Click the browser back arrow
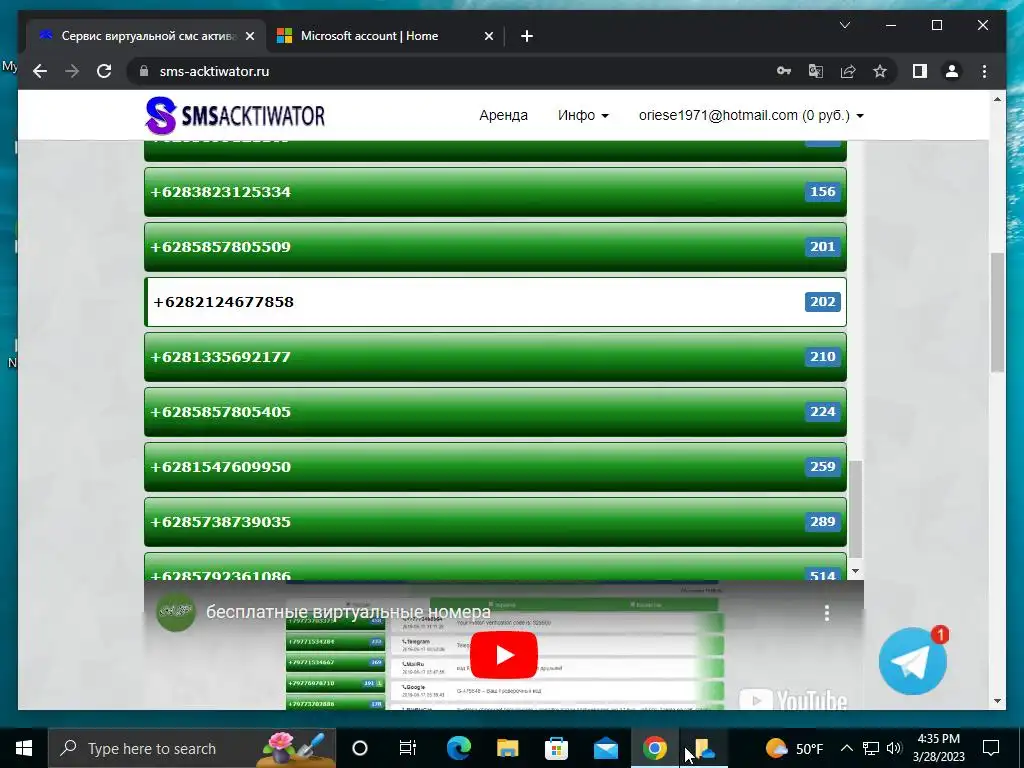This screenshot has height=768, width=1024. [40, 71]
